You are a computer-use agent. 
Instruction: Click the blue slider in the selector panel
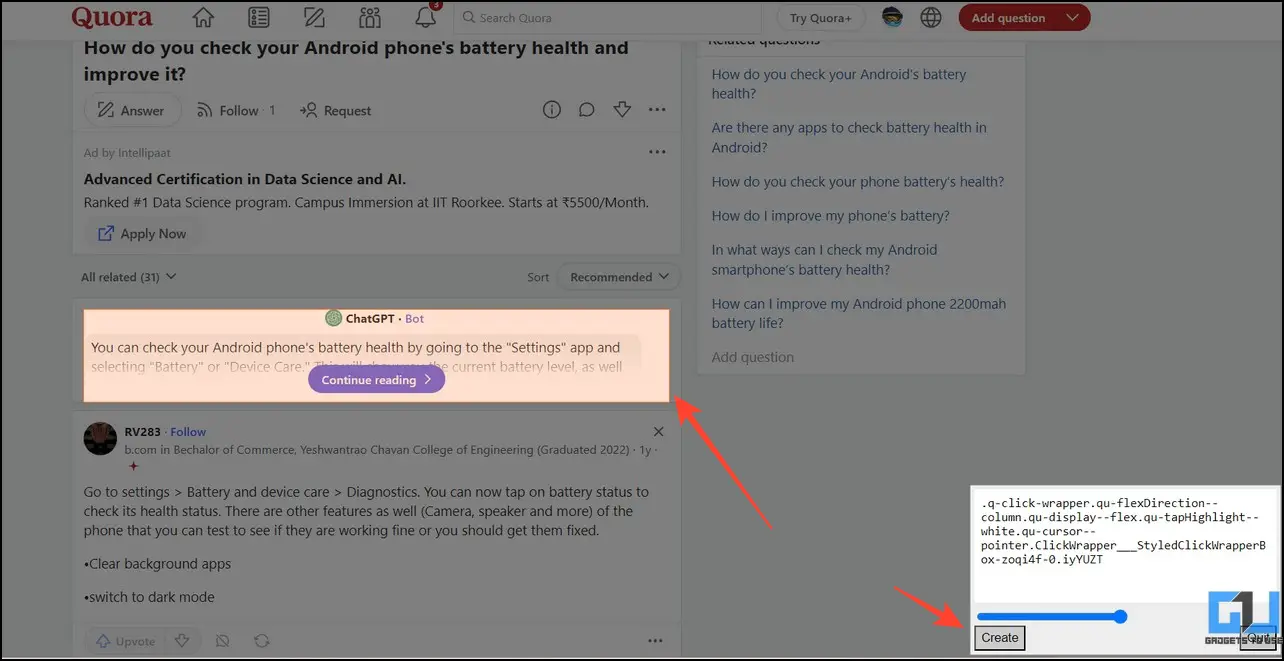pyautogui.click(x=1051, y=617)
